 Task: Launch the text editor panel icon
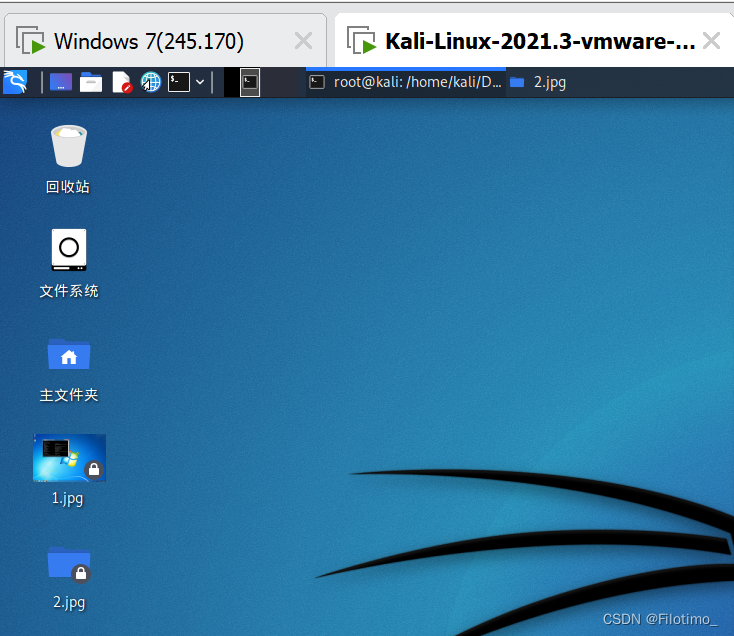pyautogui.click(x=122, y=82)
